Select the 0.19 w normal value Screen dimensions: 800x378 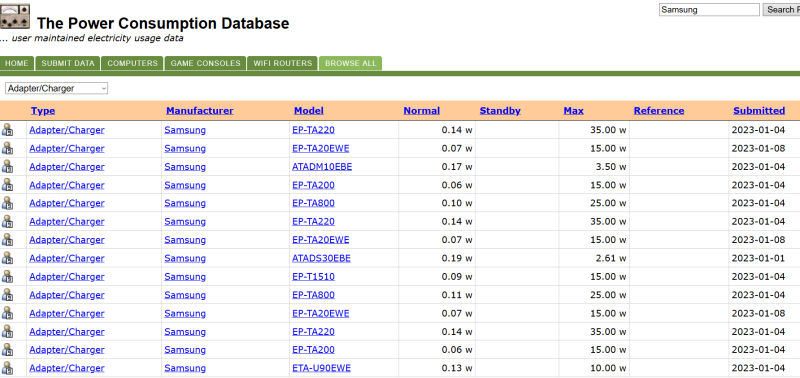point(457,258)
